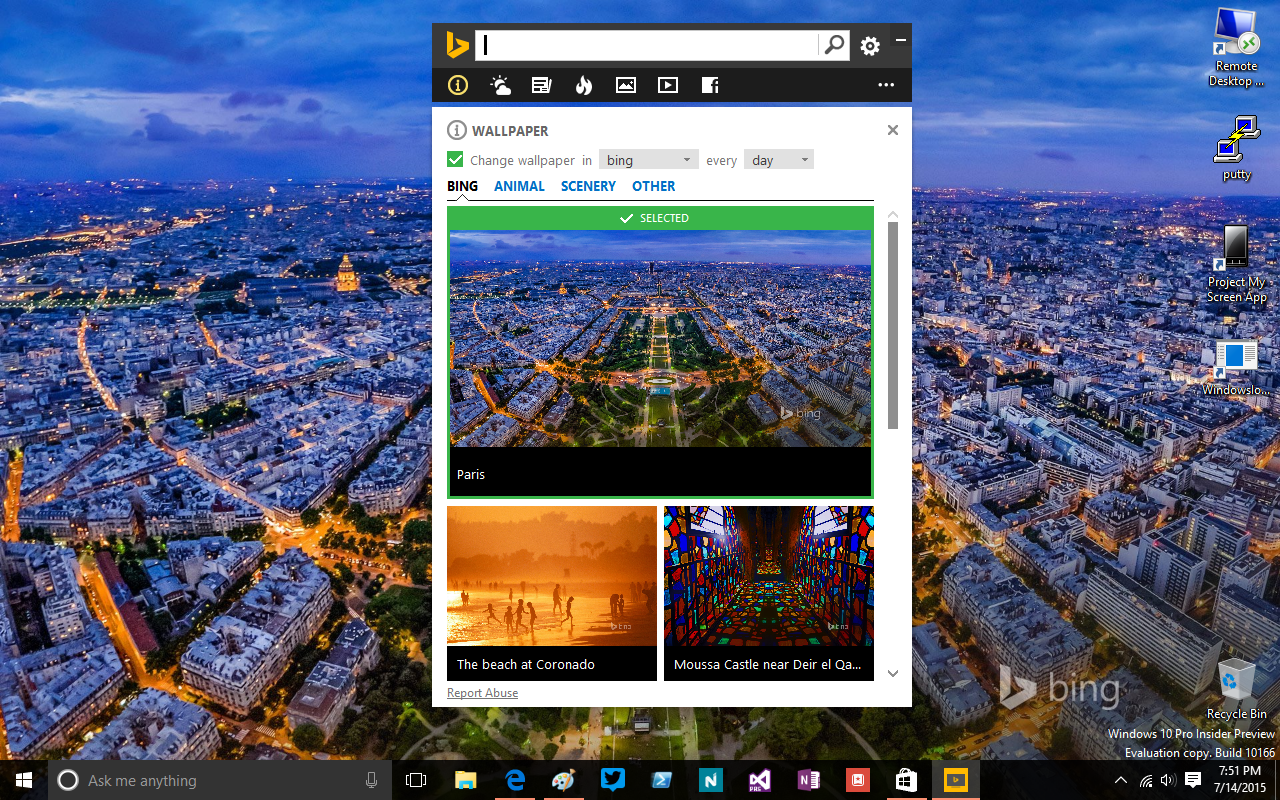Open Twitter app from taskbar
Viewport: 1280px width, 800px height.
[613, 780]
